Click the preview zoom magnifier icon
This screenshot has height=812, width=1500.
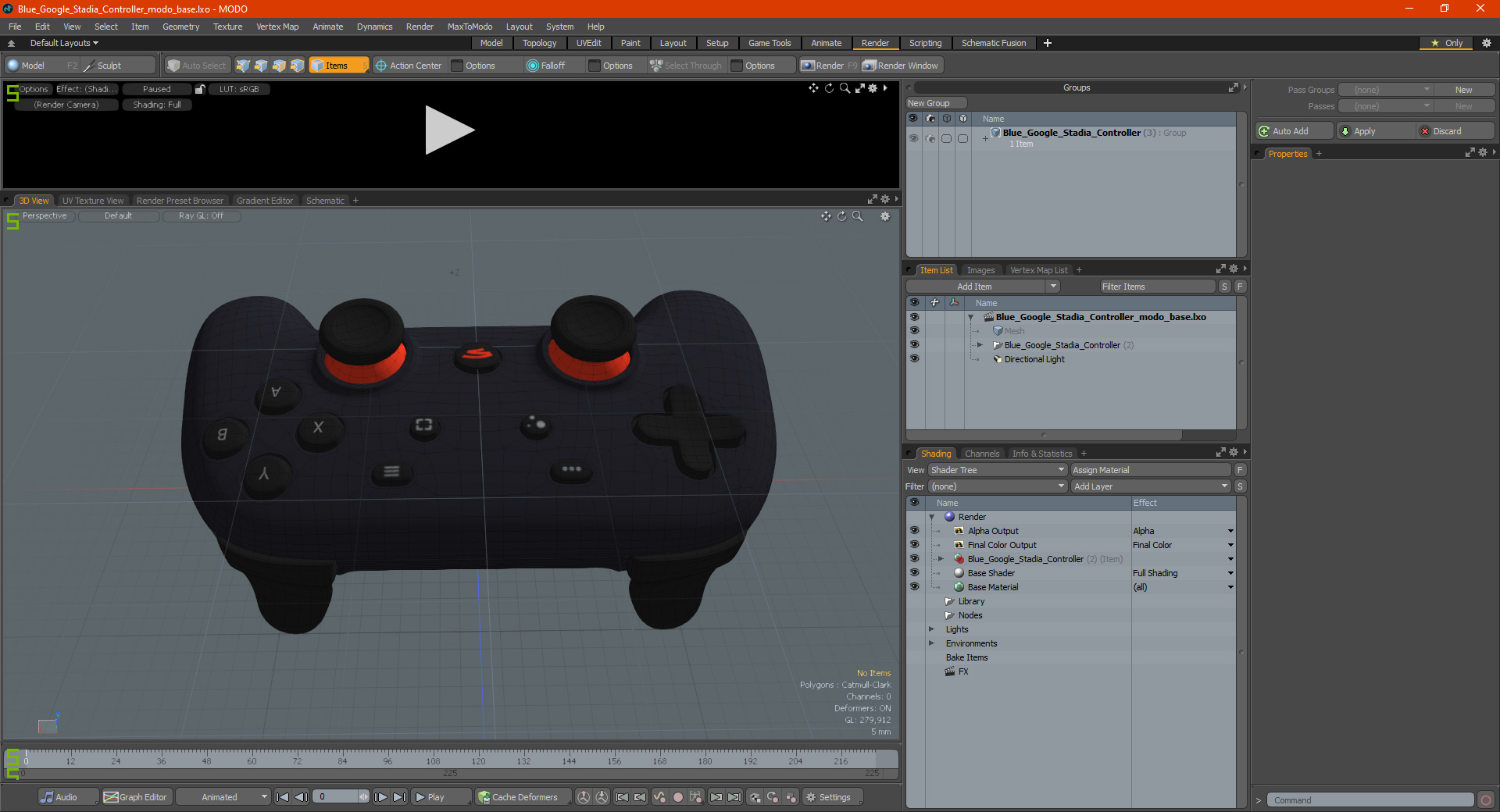pos(845,88)
